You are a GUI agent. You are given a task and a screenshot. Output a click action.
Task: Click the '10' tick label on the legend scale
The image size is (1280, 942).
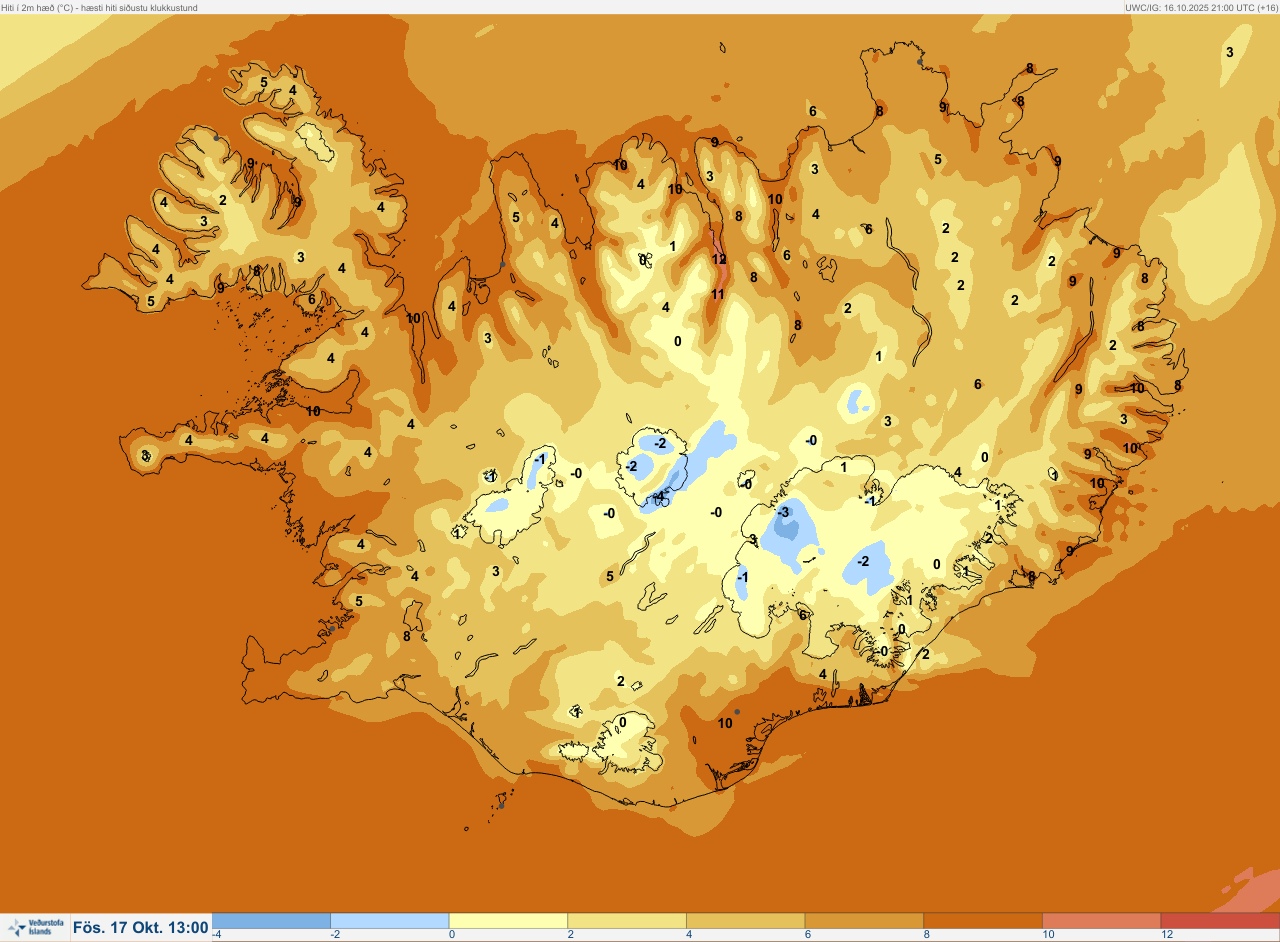point(1049,935)
